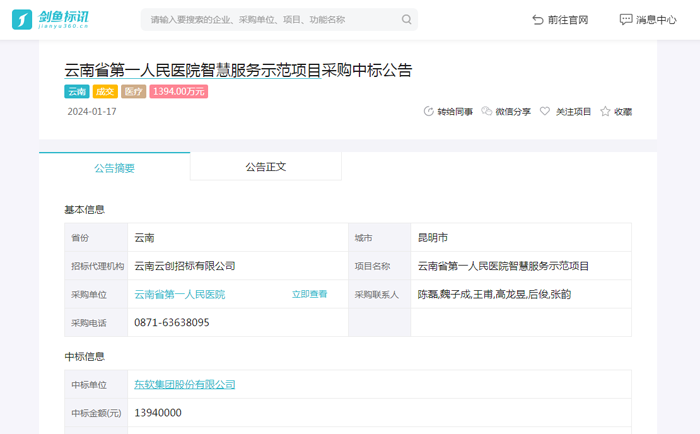Select 转给同事 text button
The height and width of the screenshot is (434, 700).
click(x=455, y=112)
